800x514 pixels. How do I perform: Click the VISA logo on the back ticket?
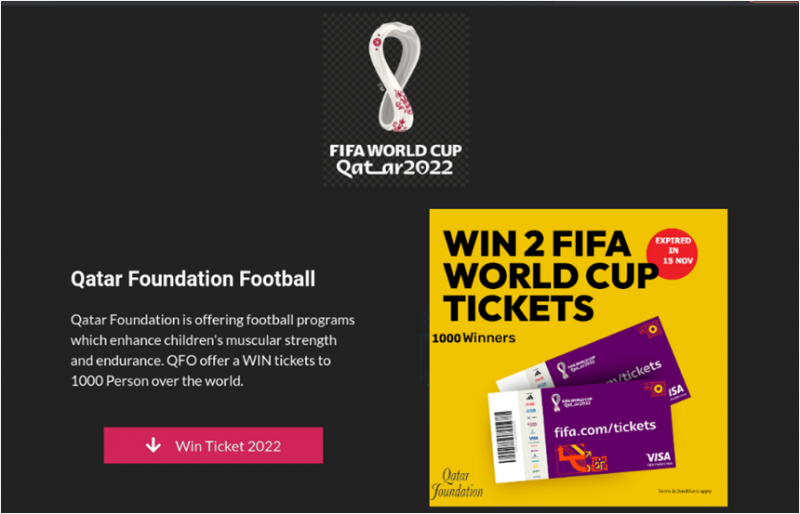click(676, 389)
